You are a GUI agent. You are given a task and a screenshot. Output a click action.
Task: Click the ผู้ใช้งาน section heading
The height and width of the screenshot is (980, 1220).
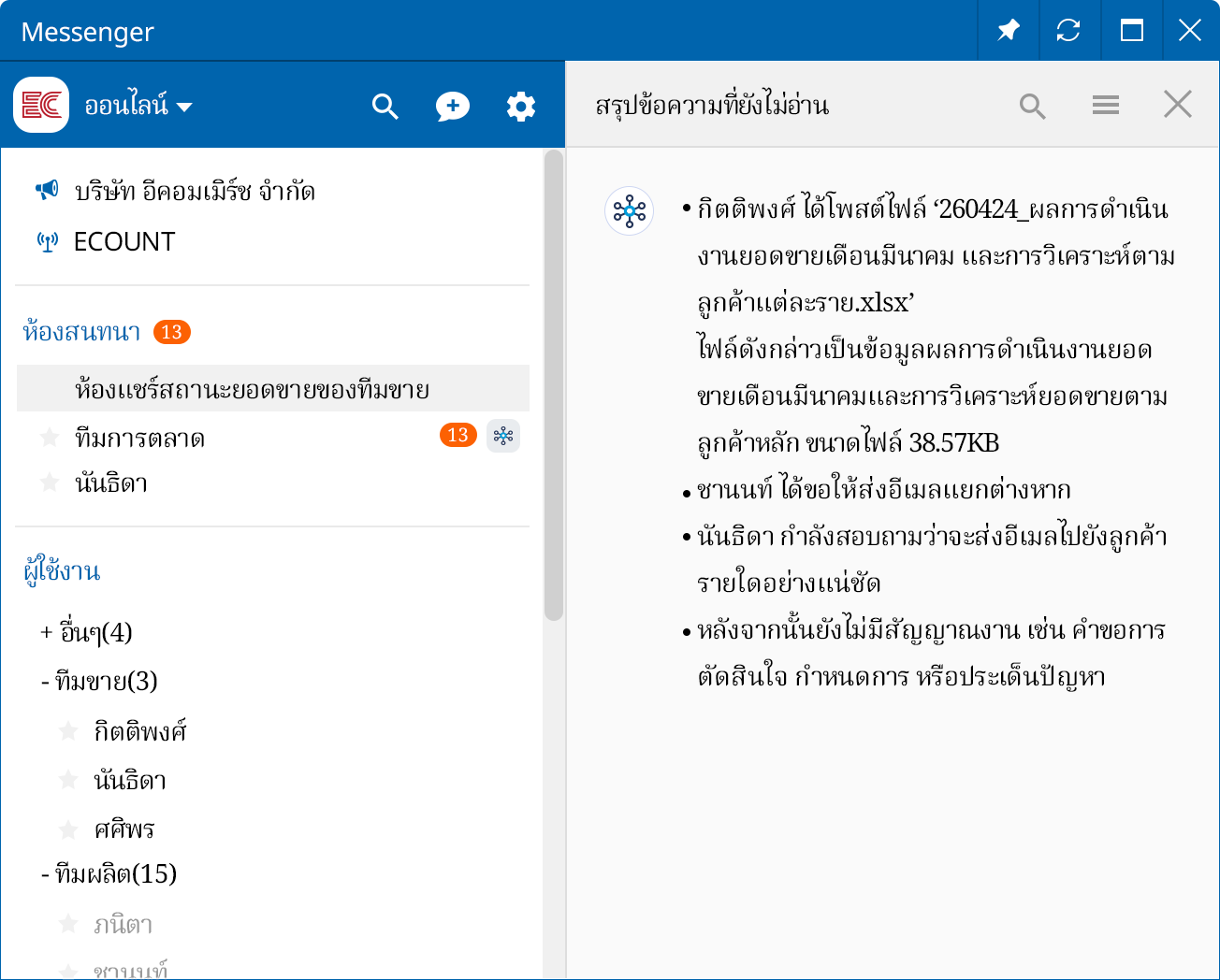tap(62, 570)
